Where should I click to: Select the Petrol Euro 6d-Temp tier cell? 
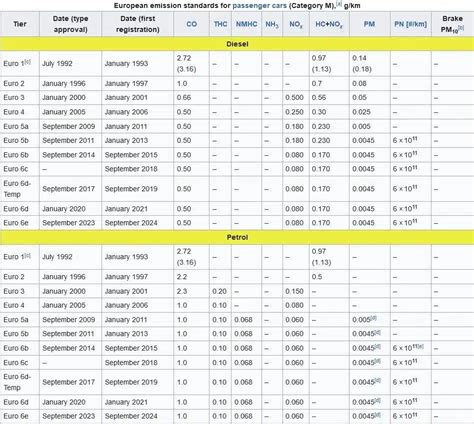pos(20,382)
